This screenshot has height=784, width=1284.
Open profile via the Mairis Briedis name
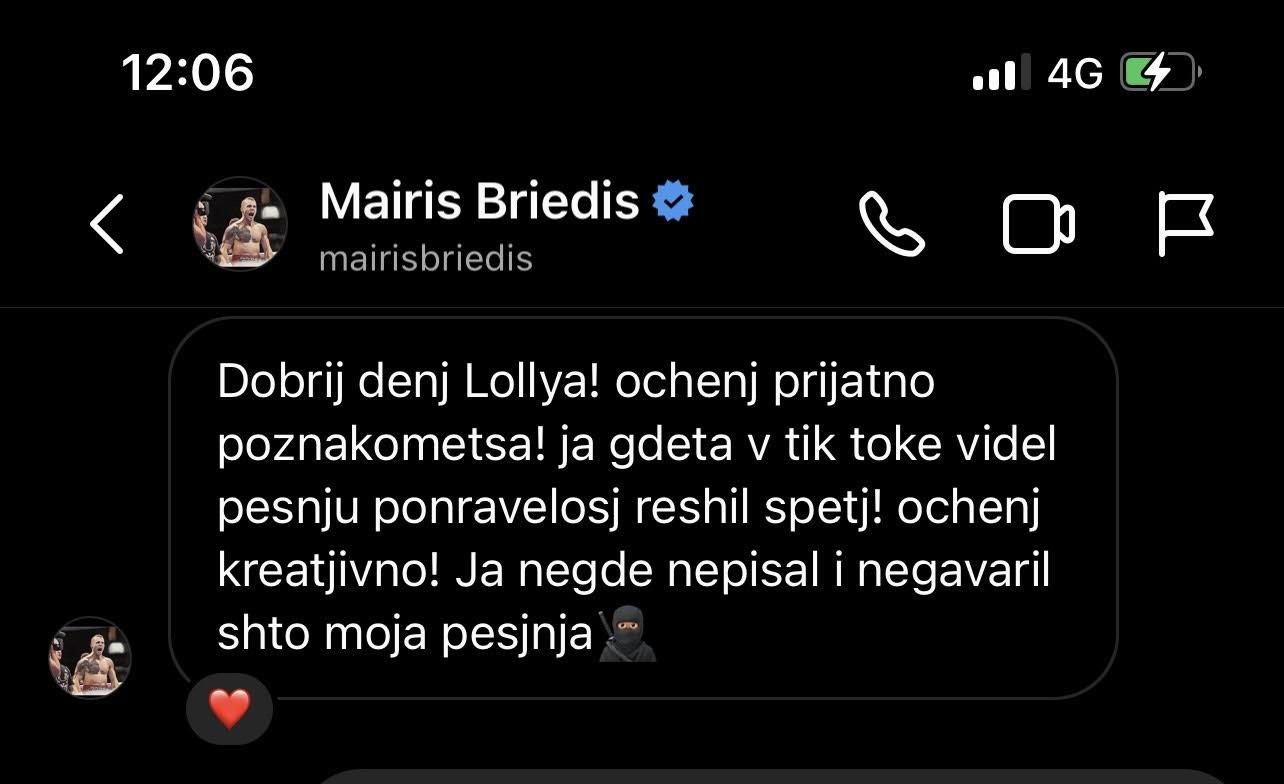[x=479, y=201]
